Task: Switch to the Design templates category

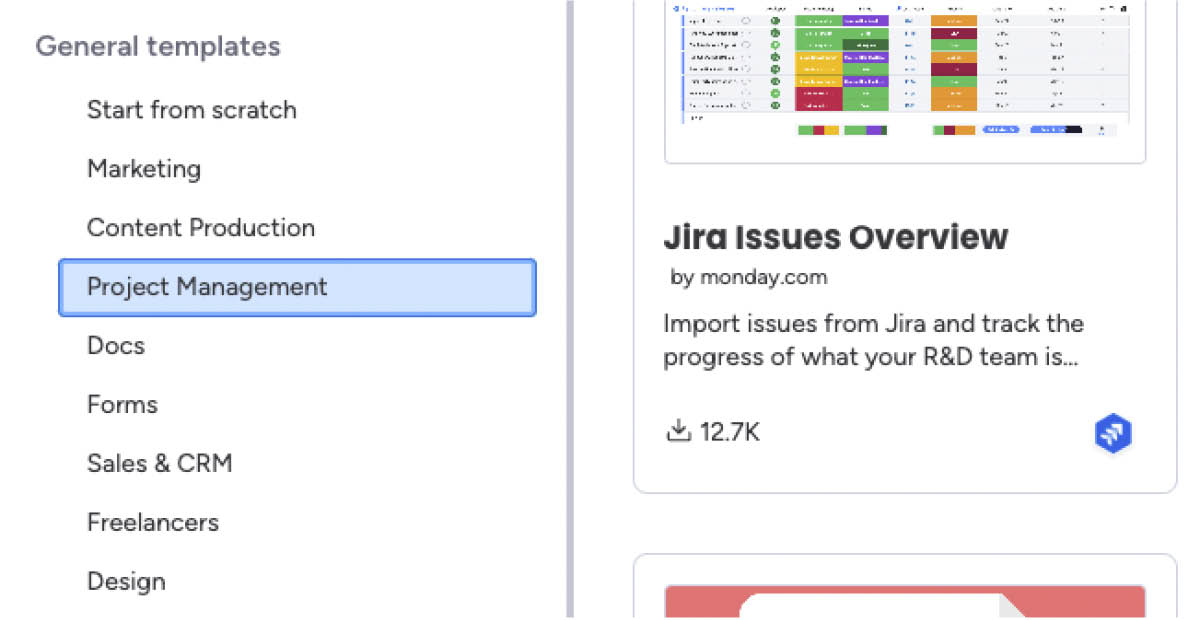Action: (126, 582)
